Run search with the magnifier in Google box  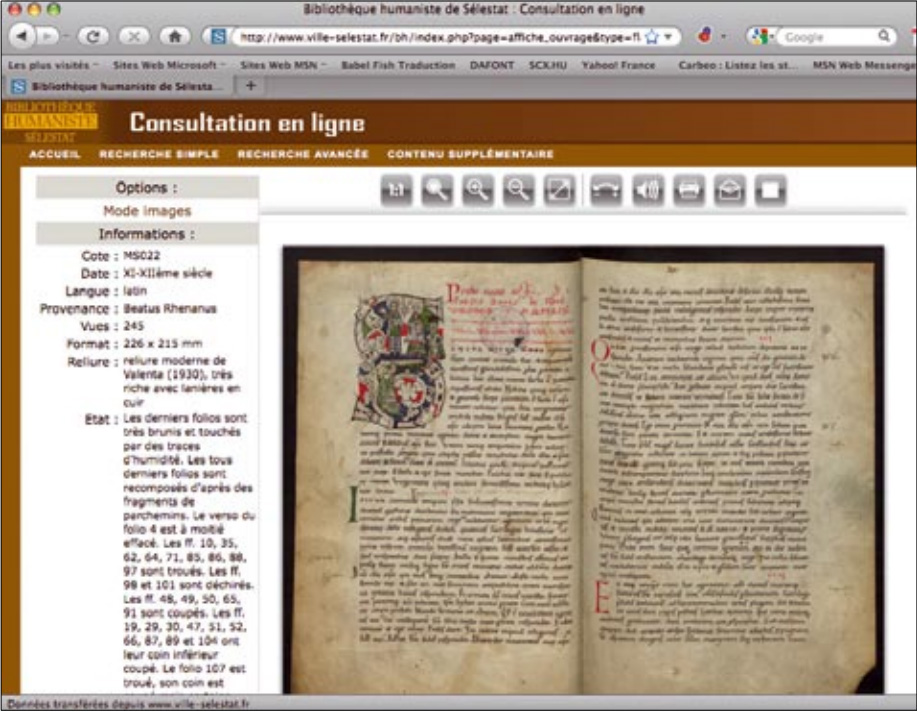tap(884, 36)
